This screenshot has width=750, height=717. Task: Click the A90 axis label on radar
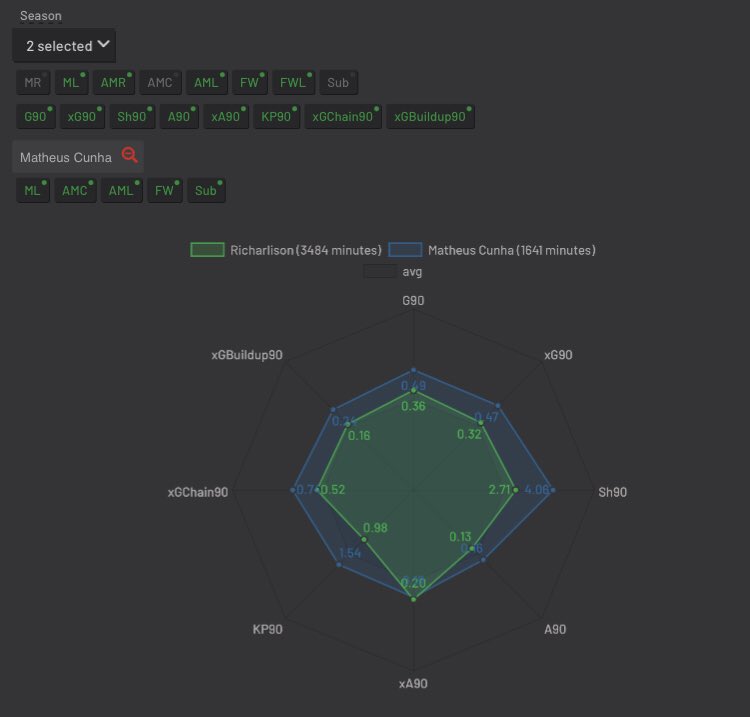coord(555,629)
